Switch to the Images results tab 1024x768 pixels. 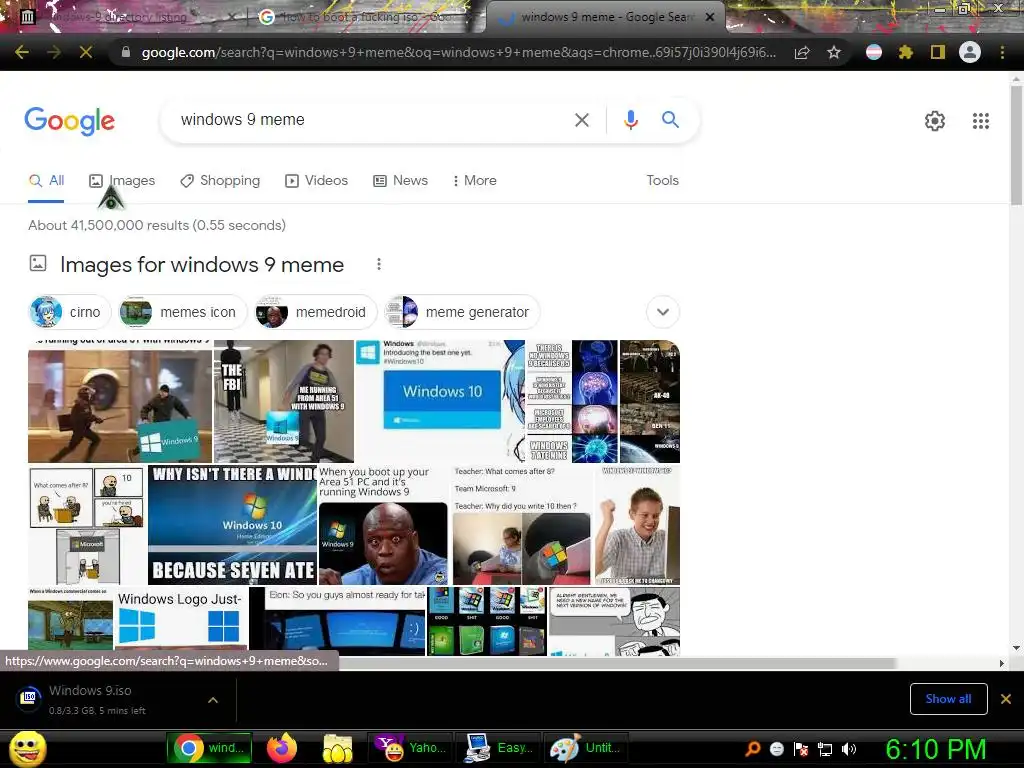122,181
